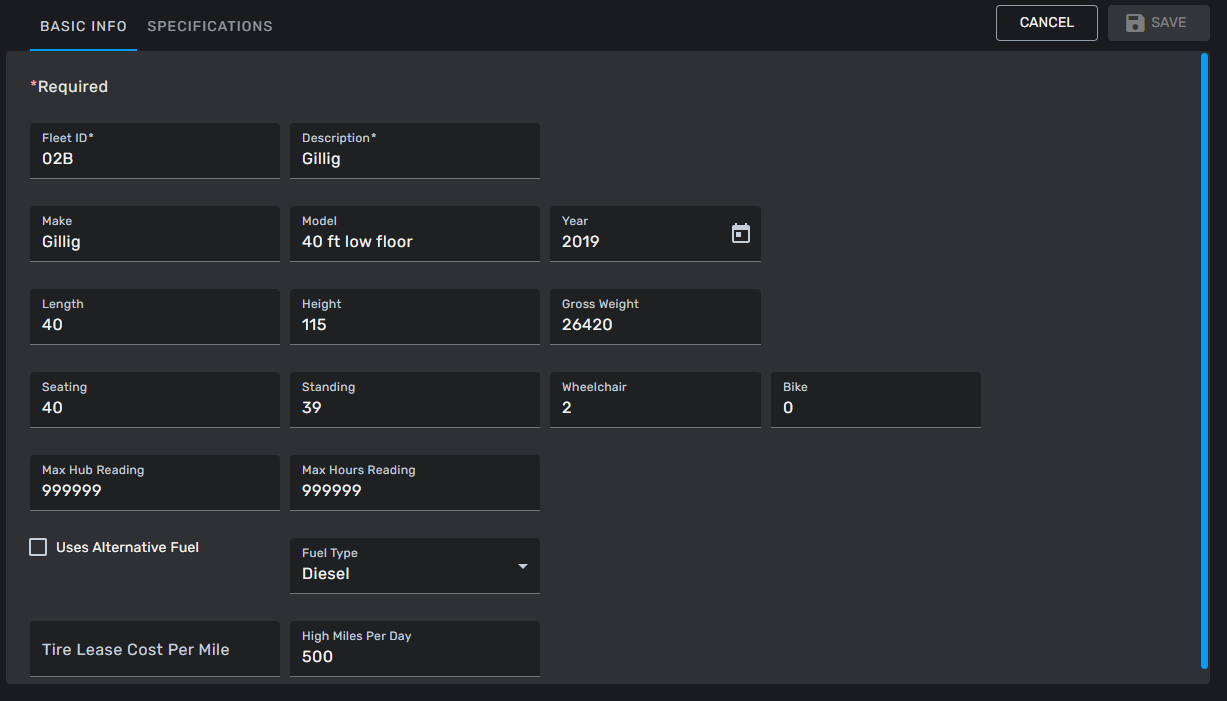Click the Model field showing 40 ft low floor
The width and height of the screenshot is (1227, 701).
(x=414, y=241)
